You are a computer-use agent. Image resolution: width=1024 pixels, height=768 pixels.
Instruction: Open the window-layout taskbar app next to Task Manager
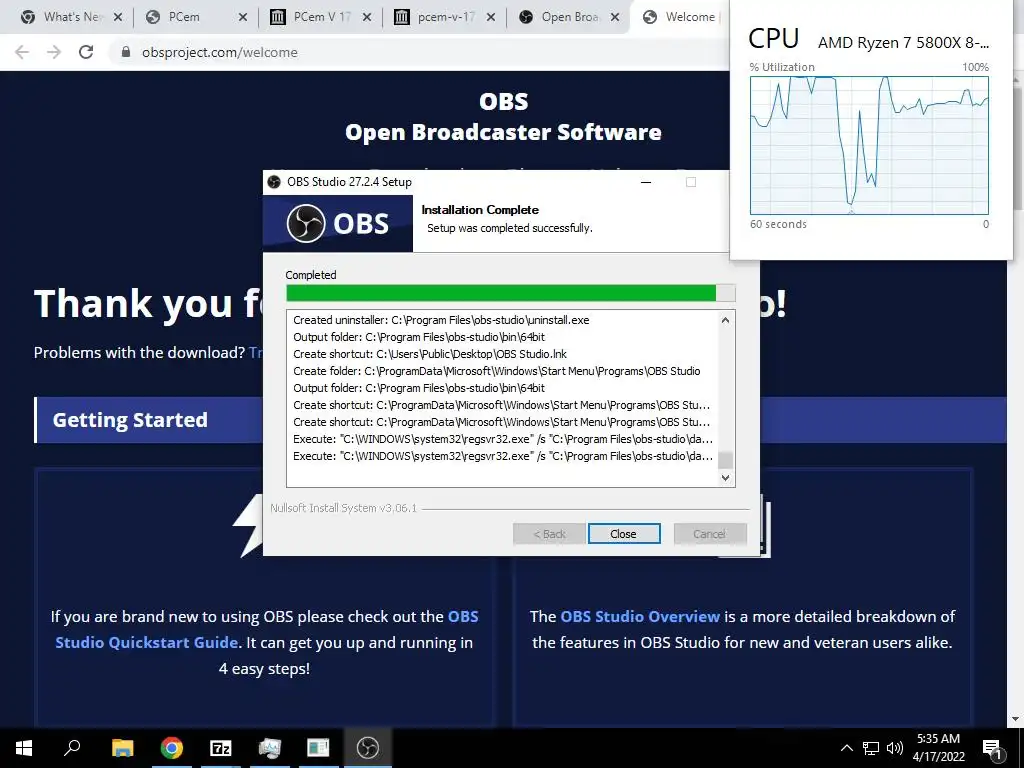[319, 748]
